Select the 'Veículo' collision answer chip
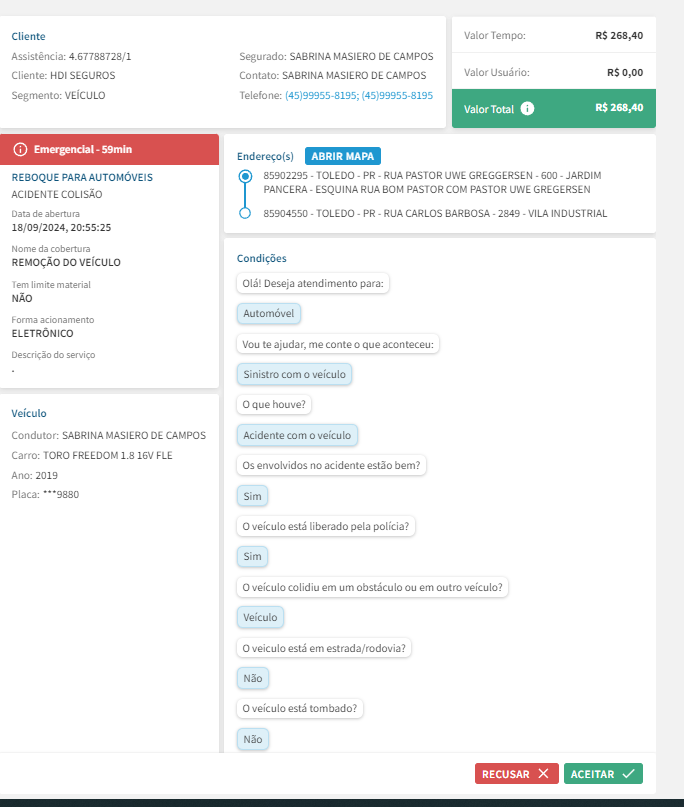The width and height of the screenshot is (684, 807). pos(260,617)
